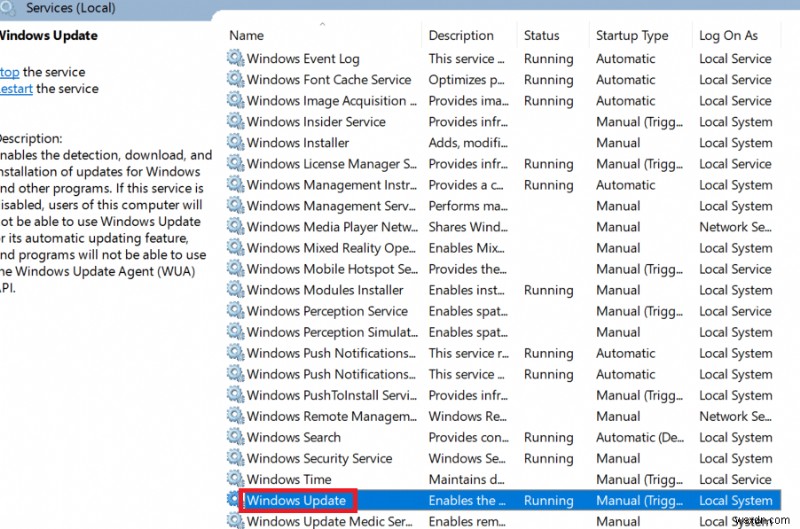Viewport: 800px width, 529px height.
Task: Click Optimizes p... description for Font Cache
Action: (x=466, y=80)
